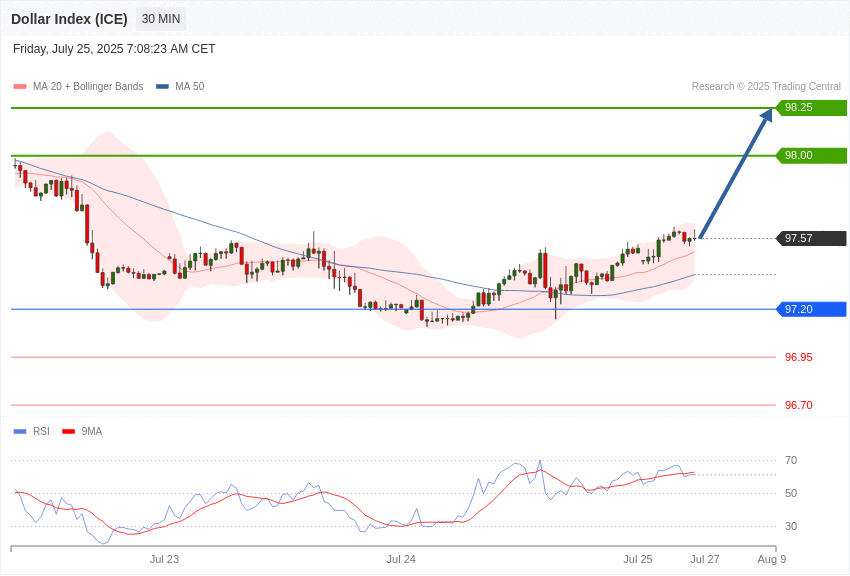Click the 30 MIN timeframe badge
The image size is (850, 576).
point(161,19)
